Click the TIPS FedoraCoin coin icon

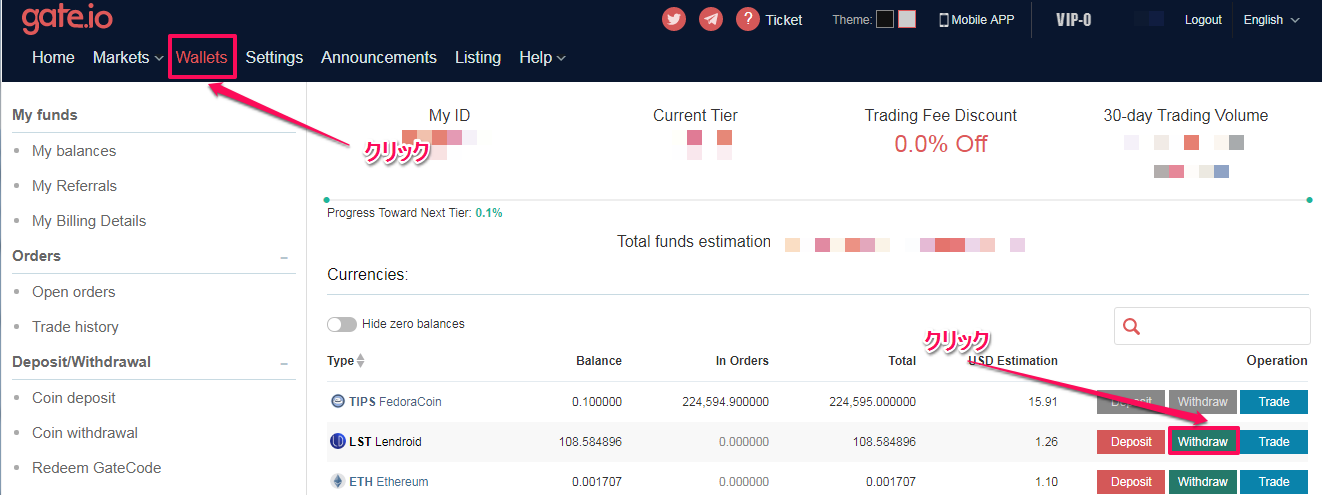(x=337, y=401)
